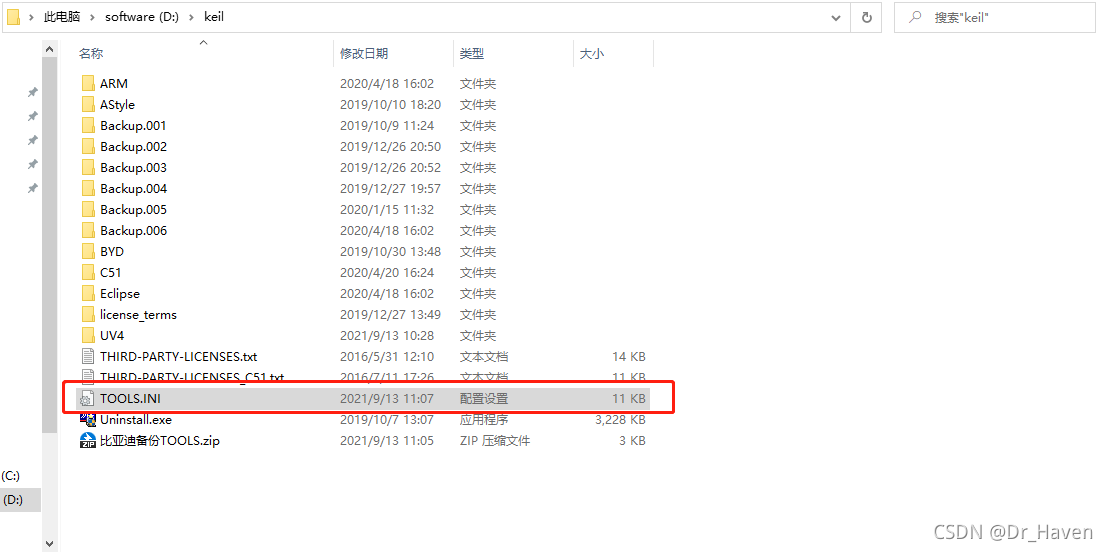Click the 比亚迪备份TOOLS.zip archive icon

pyautogui.click(x=88, y=441)
